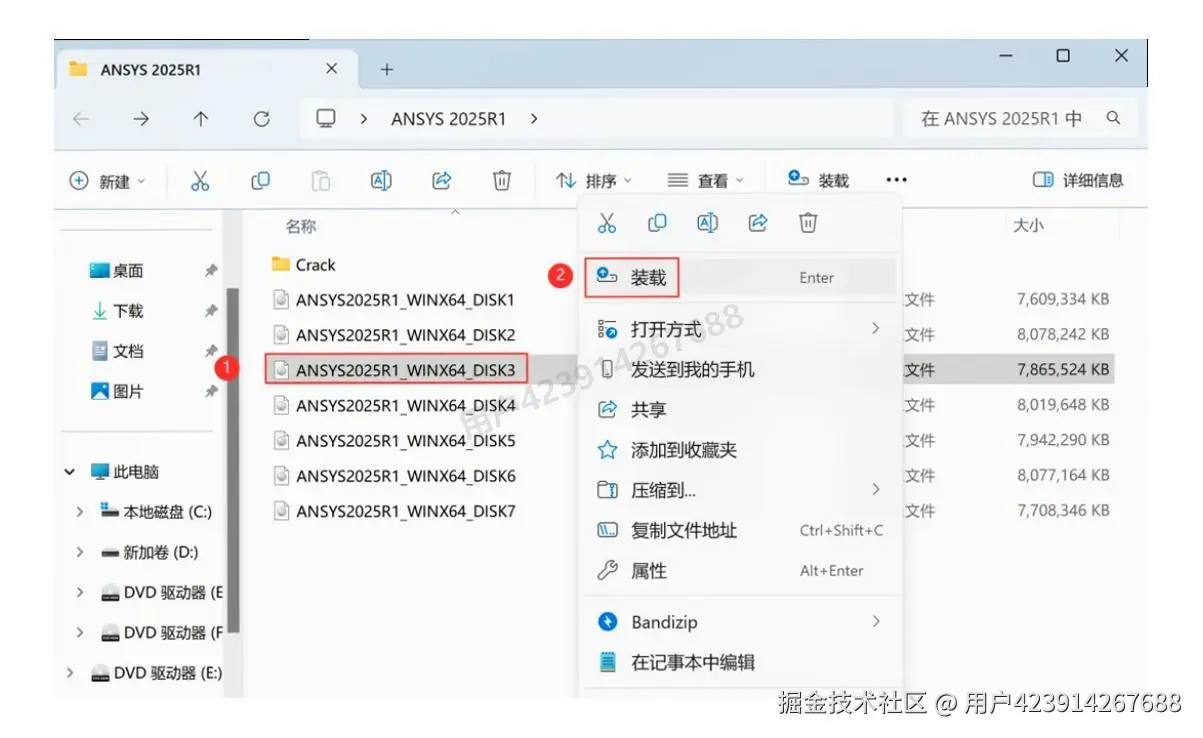The width and height of the screenshot is (1203, 738).
Task: Share the file via the toolbar share icon
Action: click(x=441, y=180)
